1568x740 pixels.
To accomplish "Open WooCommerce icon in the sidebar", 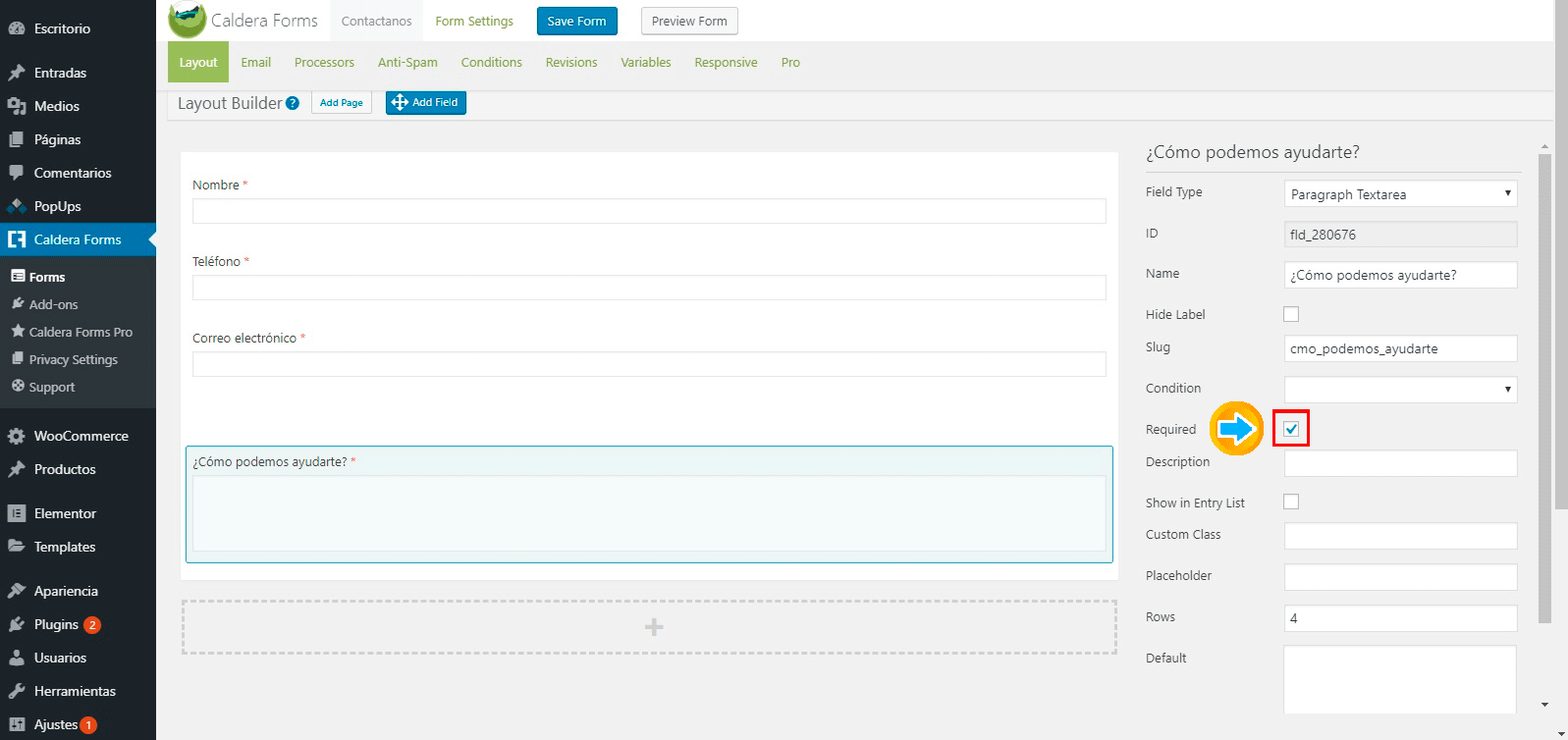I will (17, 436).
